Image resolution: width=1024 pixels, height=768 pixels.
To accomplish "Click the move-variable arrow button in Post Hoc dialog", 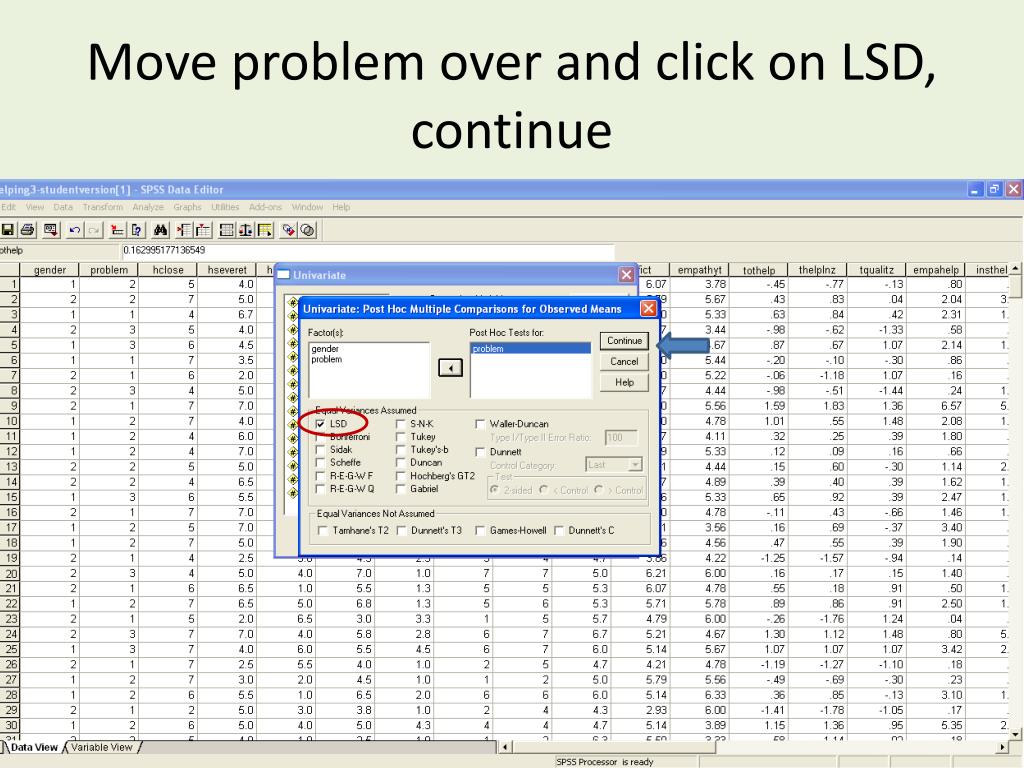I will pos(450,368).
